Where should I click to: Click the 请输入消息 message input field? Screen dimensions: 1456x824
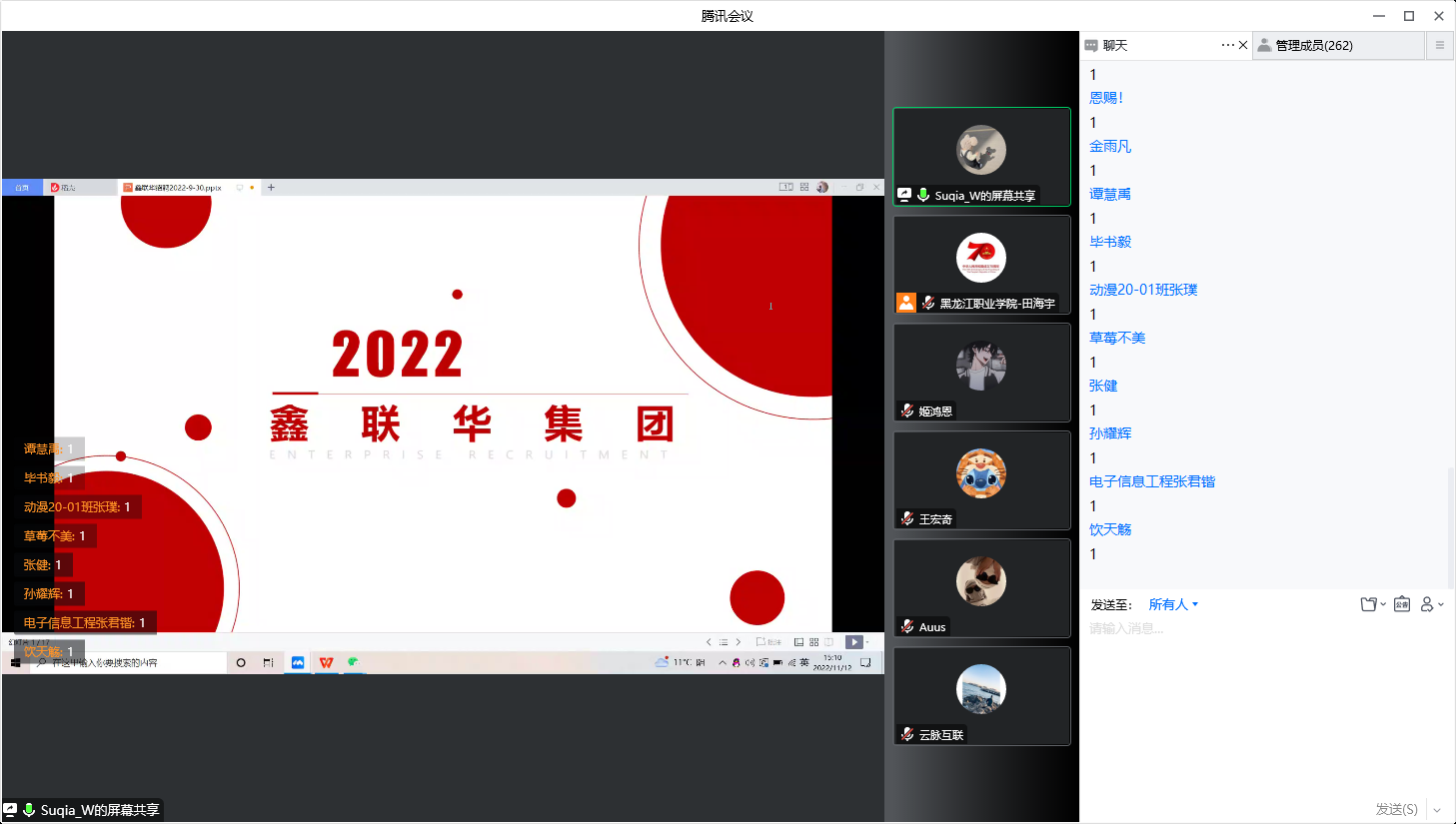point(1259,629)
